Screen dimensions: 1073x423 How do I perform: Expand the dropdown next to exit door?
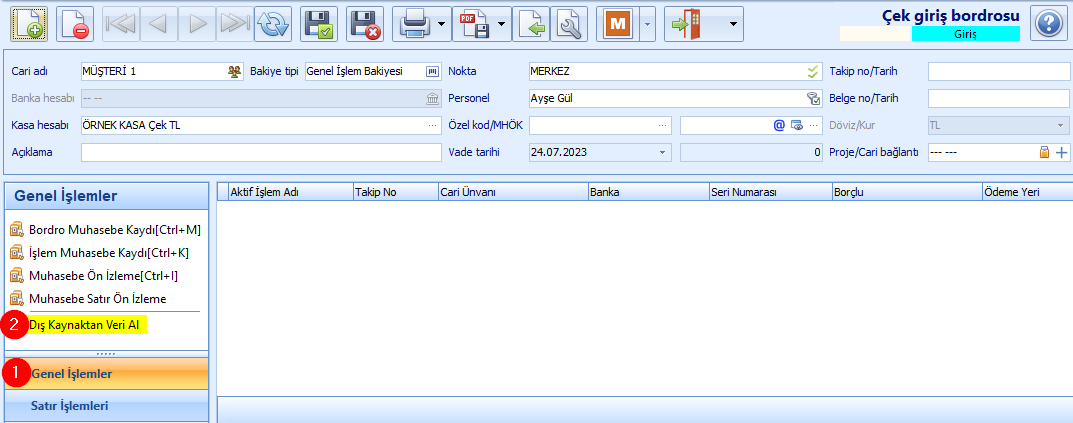coord(733,24)
